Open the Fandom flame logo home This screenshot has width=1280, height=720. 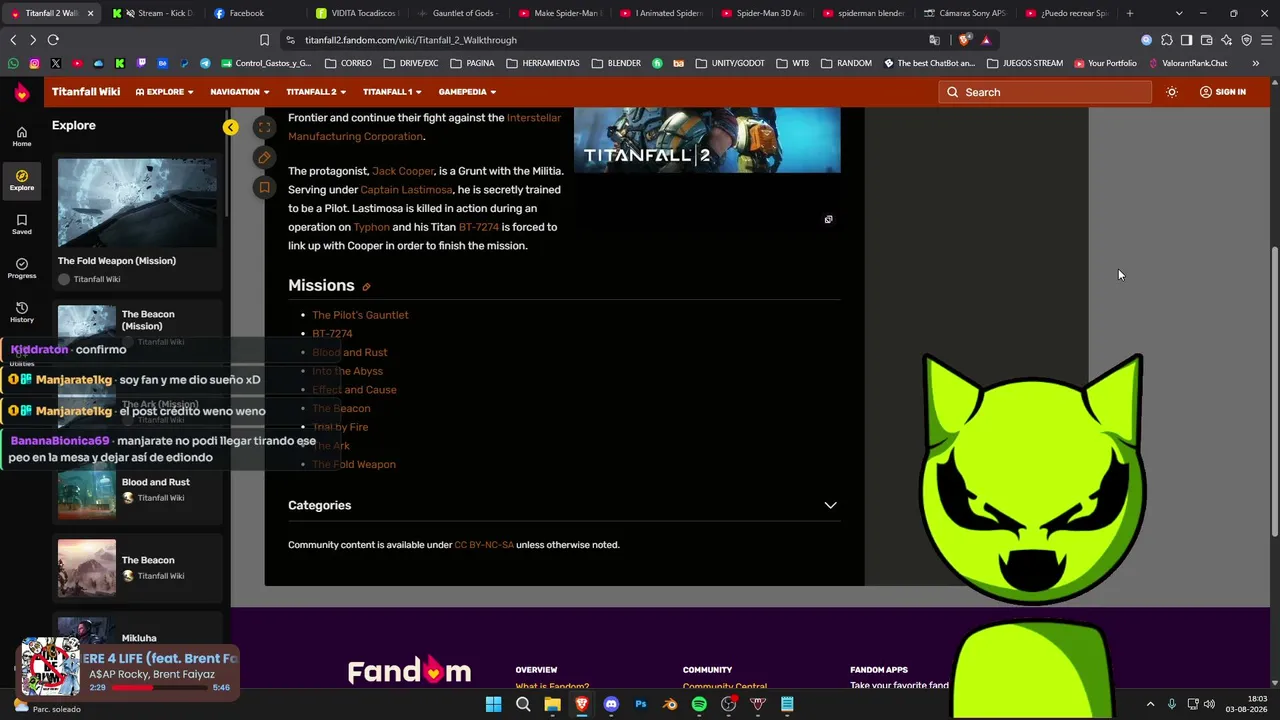[21, 92]
